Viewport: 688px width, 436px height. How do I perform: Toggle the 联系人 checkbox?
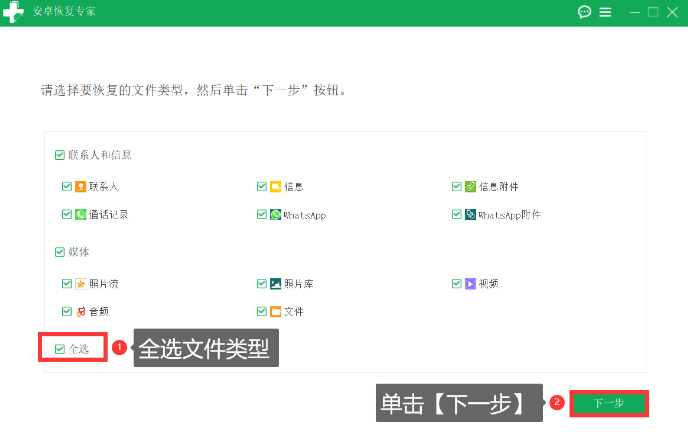coord(67,187)
